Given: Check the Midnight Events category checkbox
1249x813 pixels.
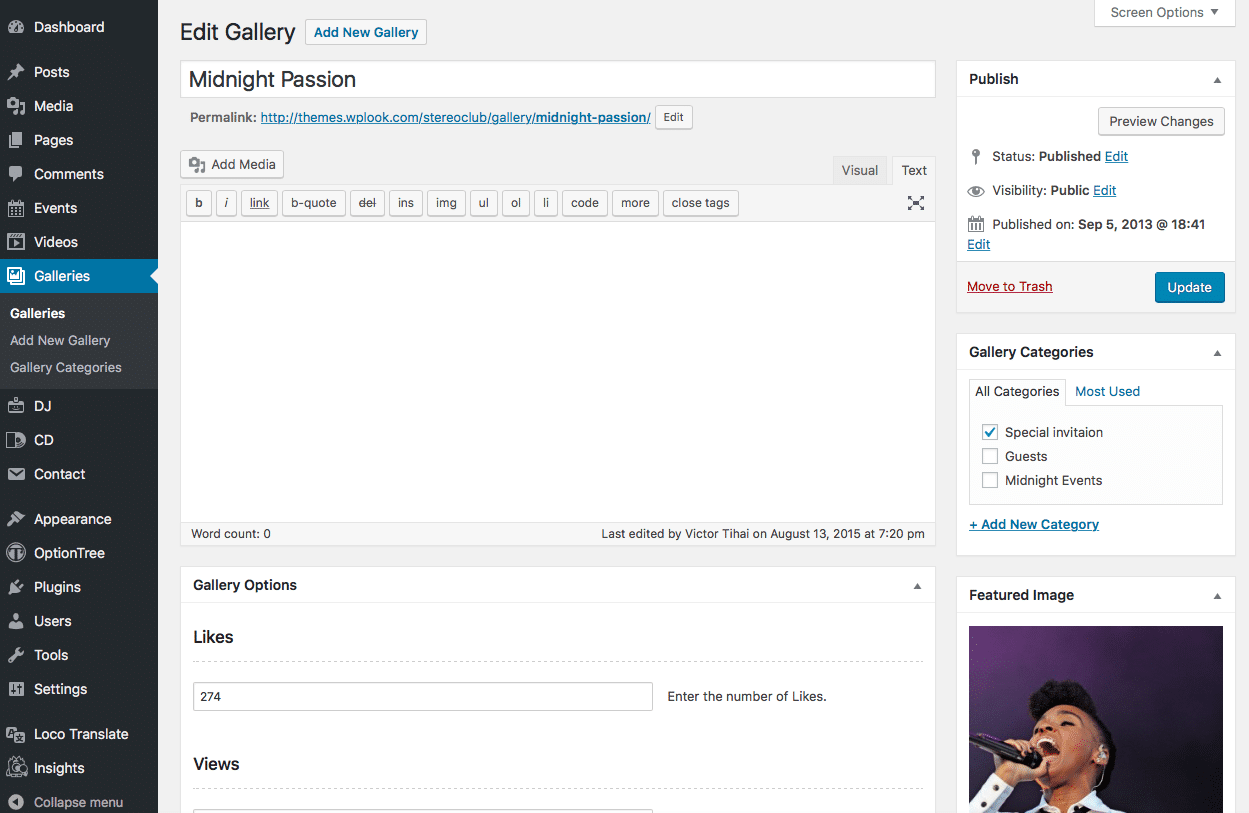Looking at the screenshot, I should (x=990, y=480).
